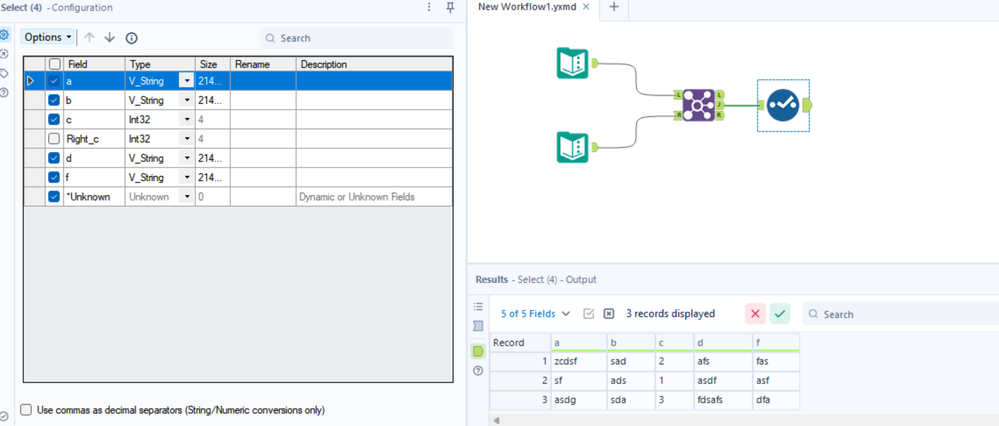Screen dimensions: 999x426
Task: Open metadata view icon in Results
Action: (x=478, y=326)
